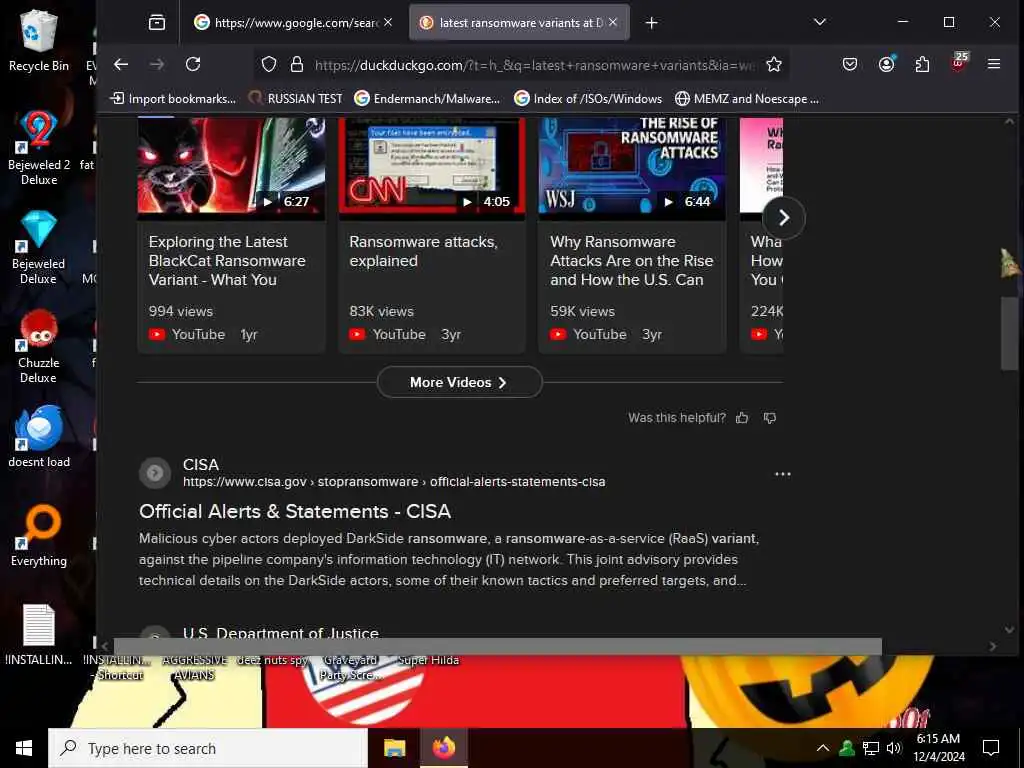
Task: Click the DuckDuckGo URL address bar
Action: [x=536, y=65]
